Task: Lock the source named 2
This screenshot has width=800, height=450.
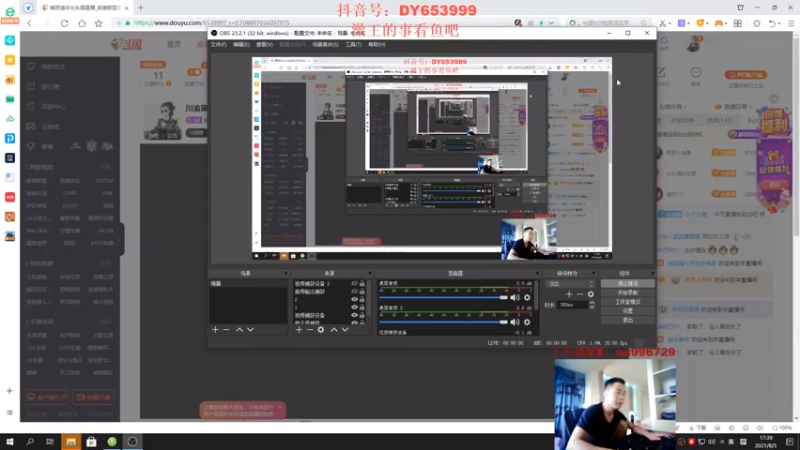Action: 362,299
